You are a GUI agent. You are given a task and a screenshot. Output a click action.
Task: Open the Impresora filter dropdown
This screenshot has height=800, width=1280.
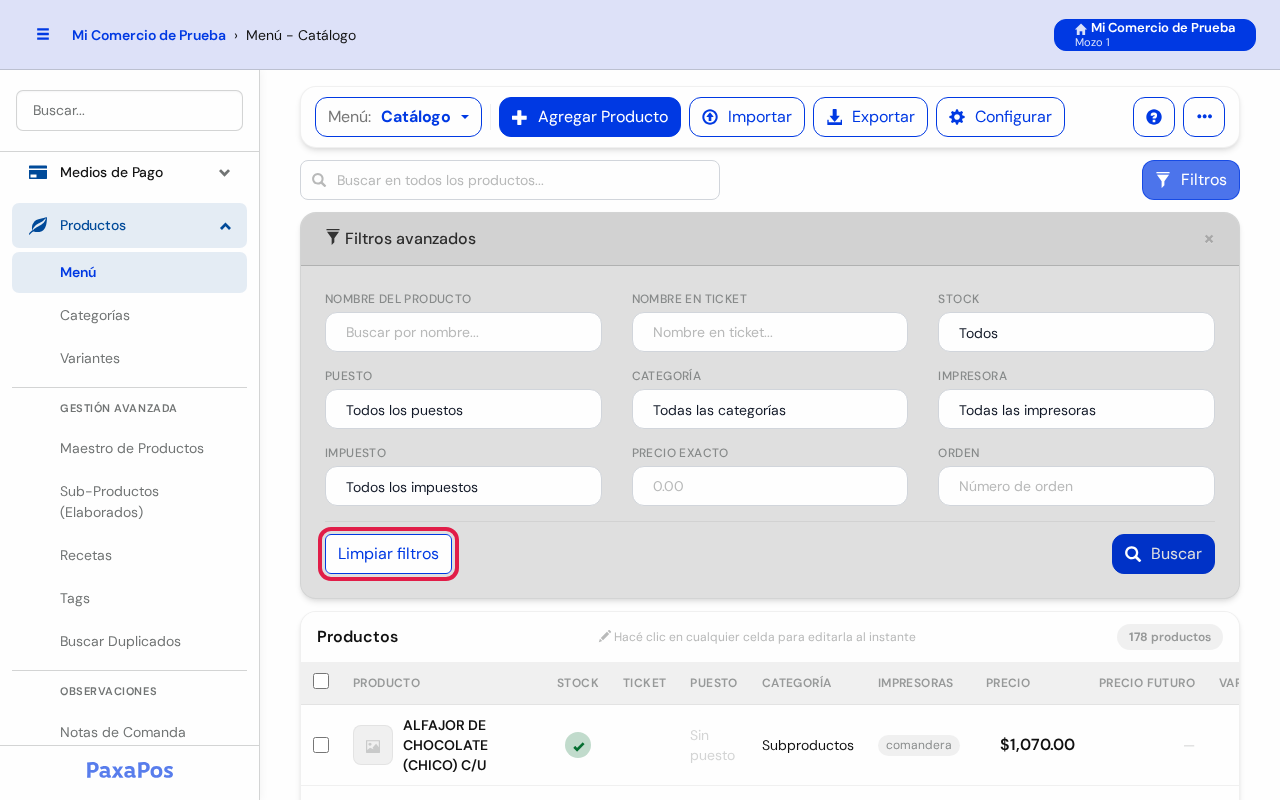point(1076,409)
